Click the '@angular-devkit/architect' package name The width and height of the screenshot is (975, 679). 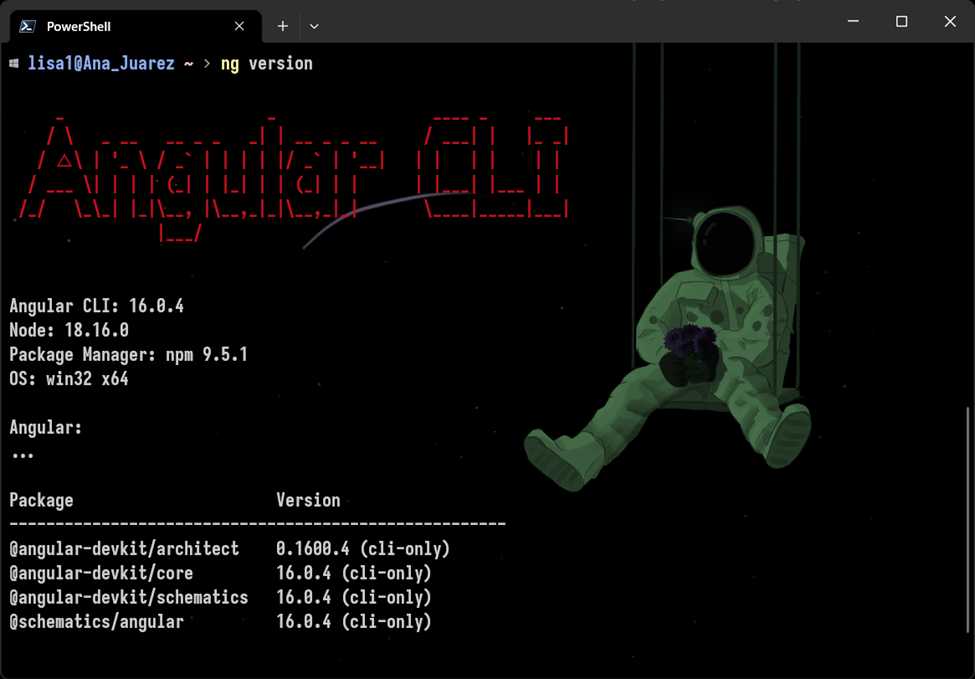tap(124, 549)
